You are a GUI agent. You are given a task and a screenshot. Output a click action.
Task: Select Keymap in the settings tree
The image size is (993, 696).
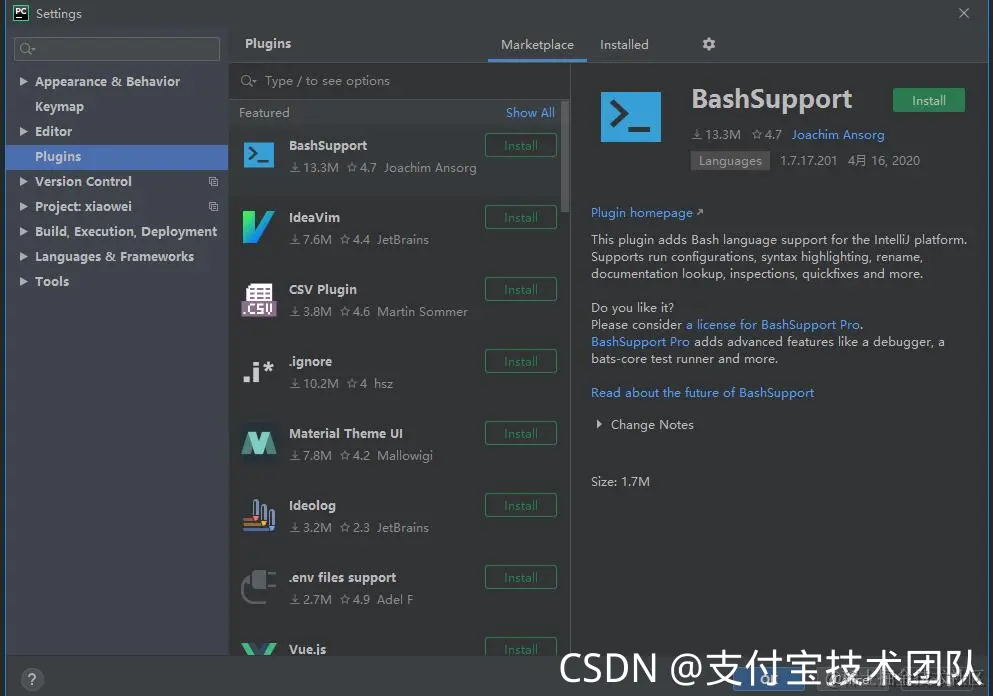tap(59, 106)
